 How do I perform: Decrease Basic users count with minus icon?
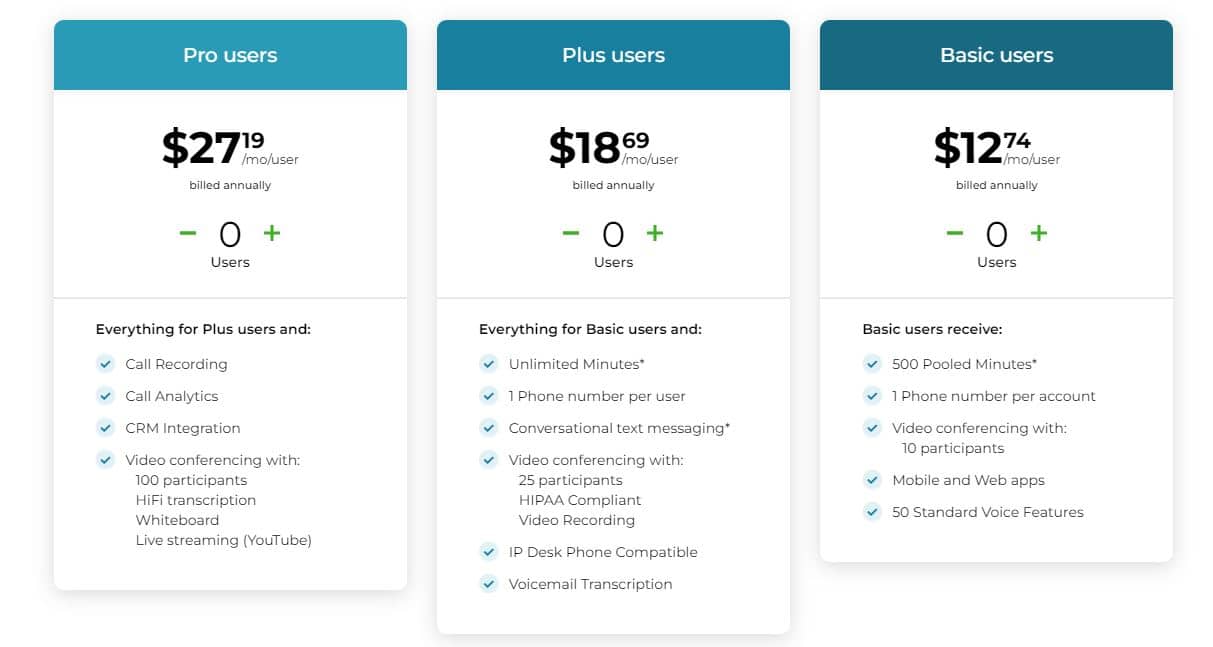pyautogui.click(x=954, y=233)
